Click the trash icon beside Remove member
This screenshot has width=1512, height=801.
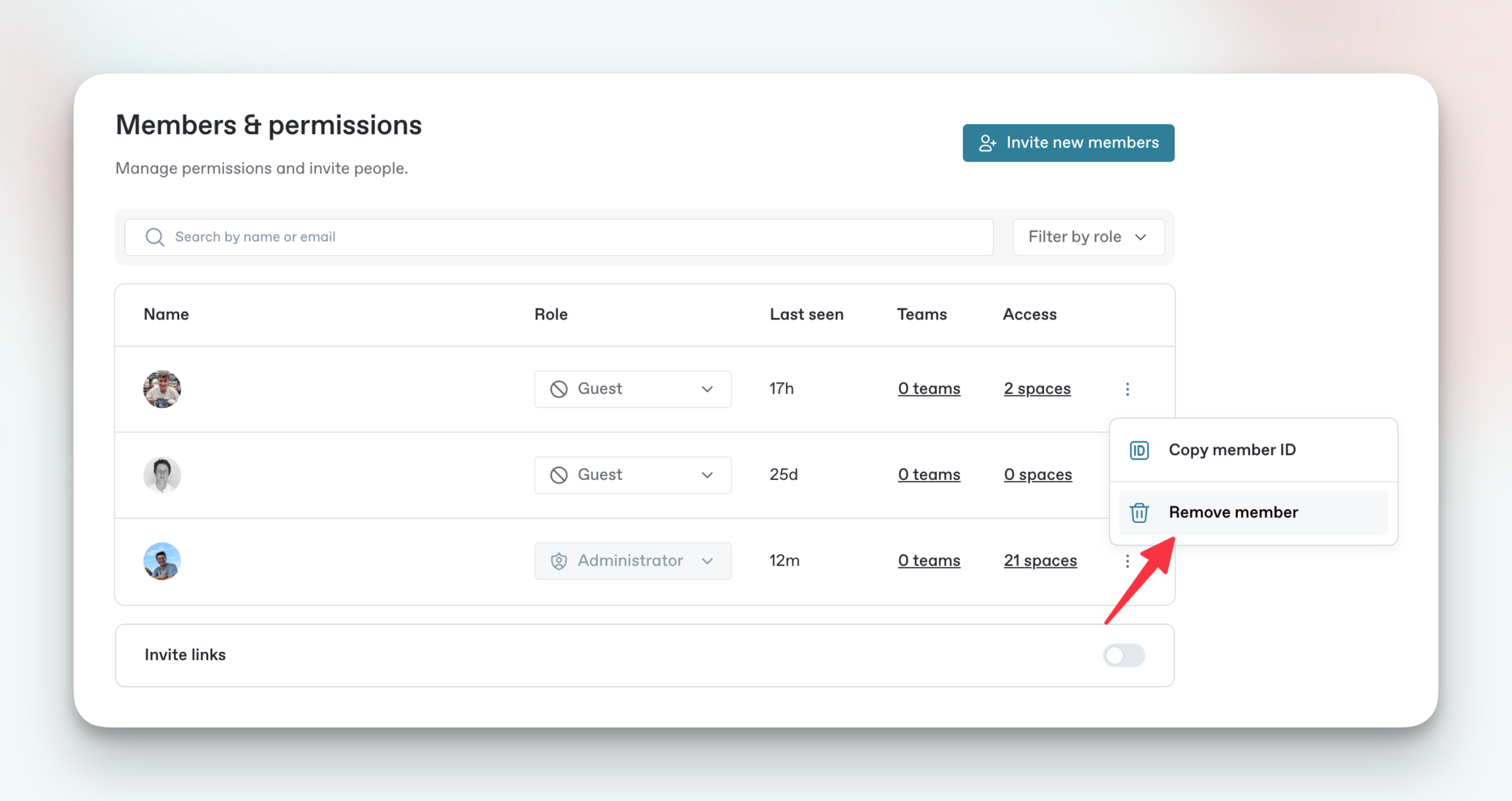pyautogui.click(x=1139, y=513)
